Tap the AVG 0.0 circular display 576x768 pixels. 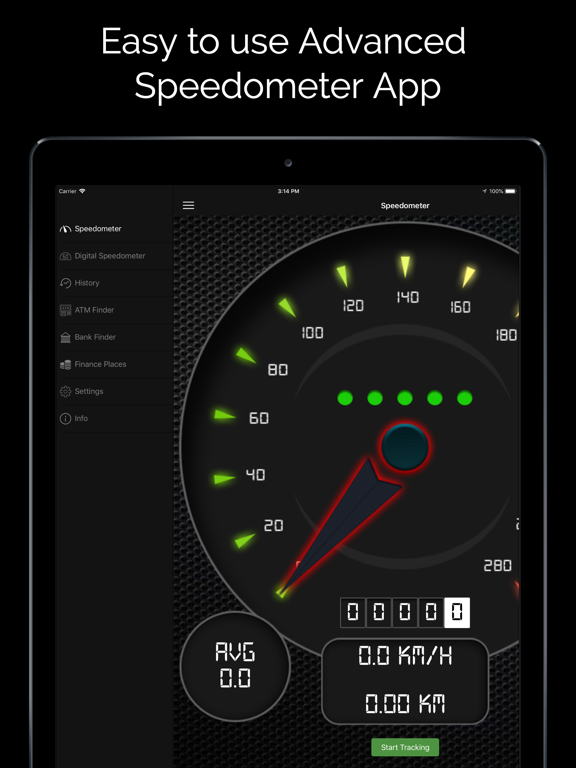235,666
